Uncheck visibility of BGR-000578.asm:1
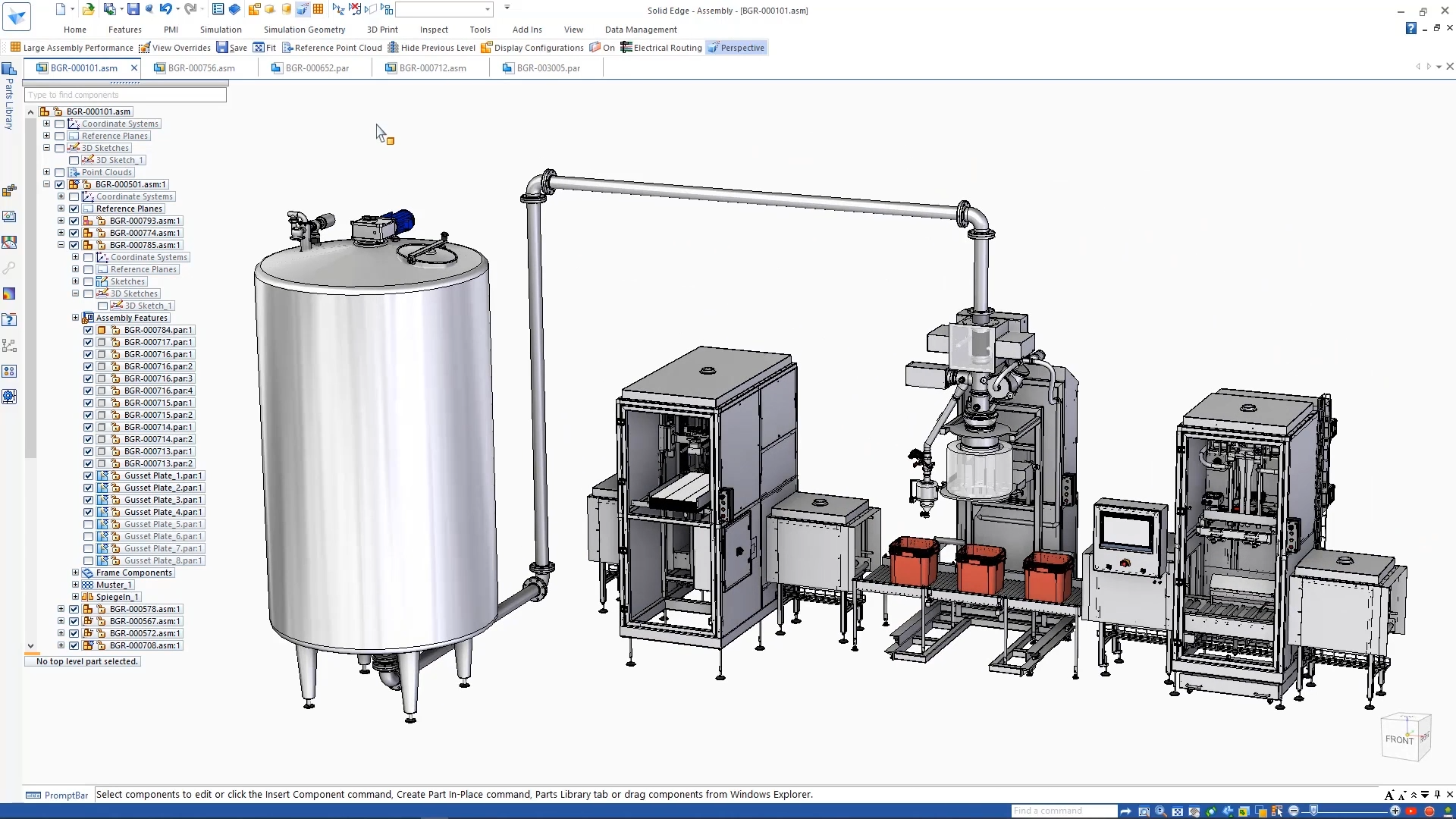Viewport: 1456px width, 819px height. pyautogui.click(x=74, y=608)
